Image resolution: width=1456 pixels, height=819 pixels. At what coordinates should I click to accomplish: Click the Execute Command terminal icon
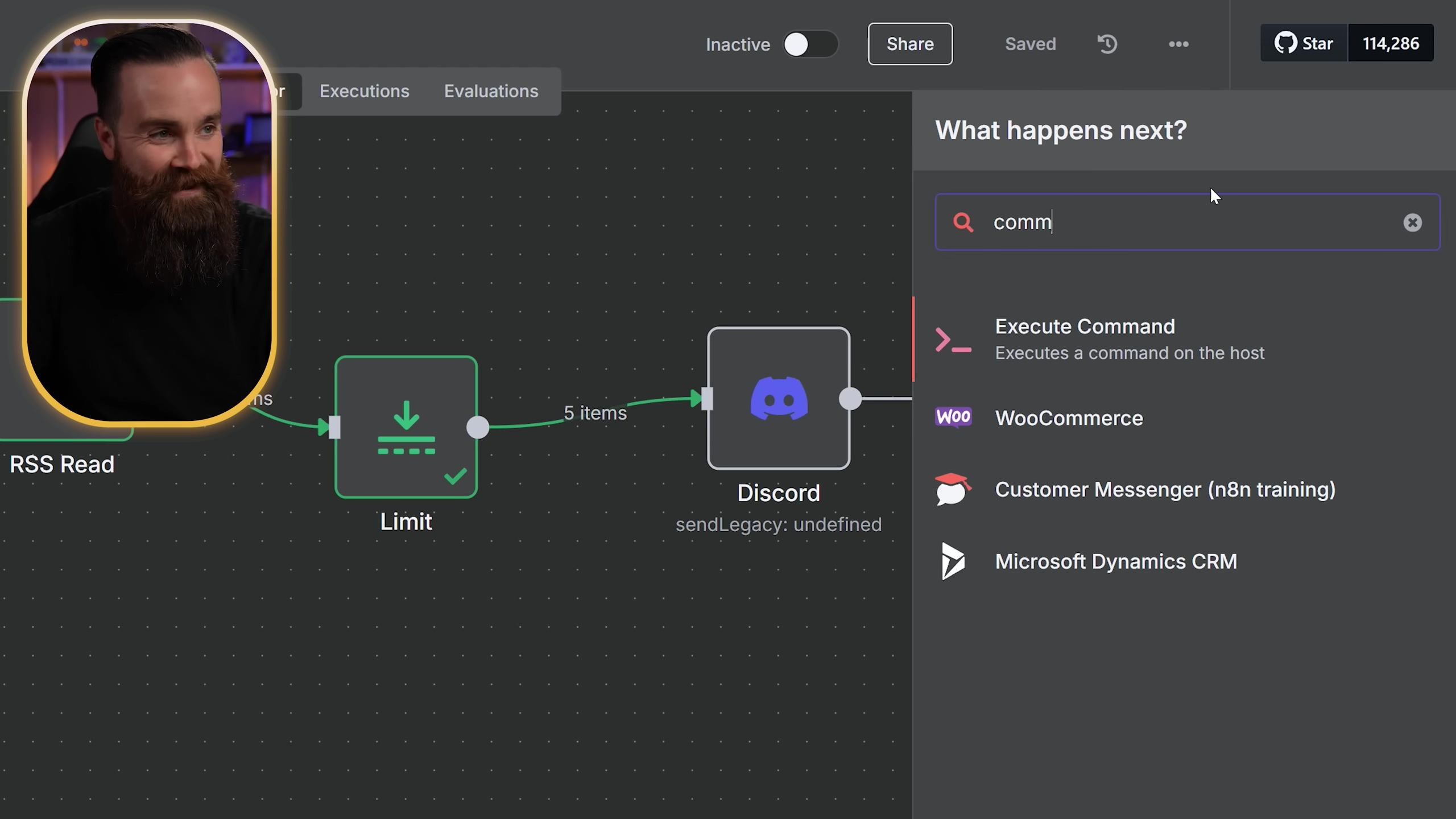pyautogui.click(x=953, y=340)
